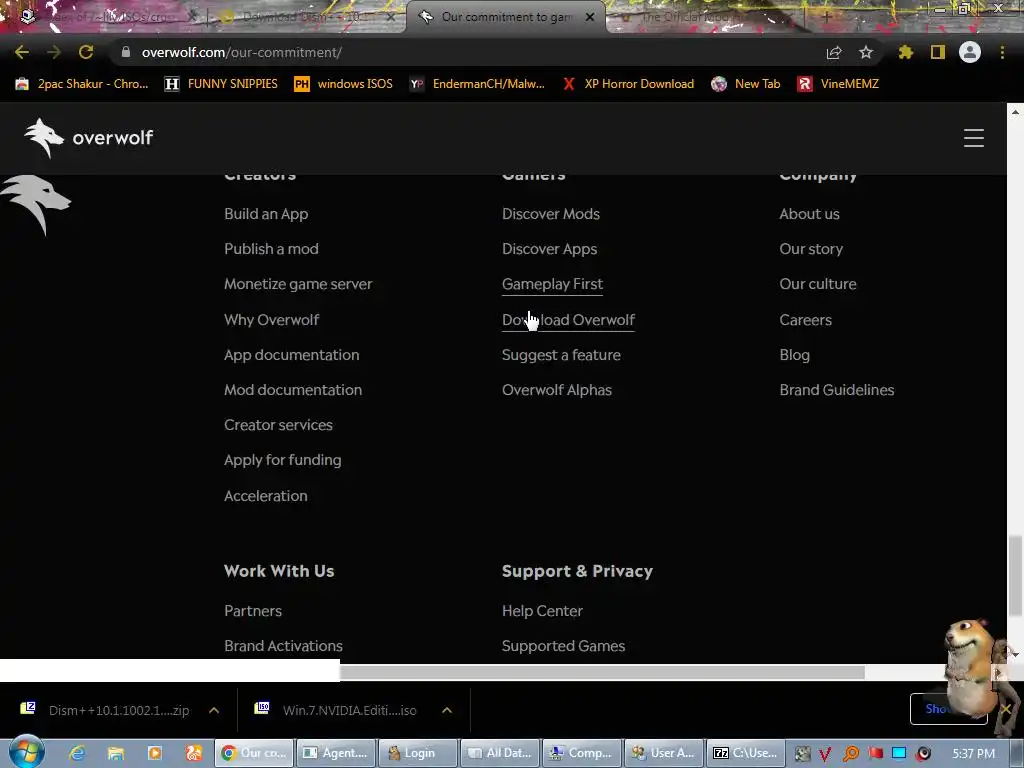Screen dimensions: 1024x768
Task: Open media player icon on taskbar
Action: pos(155,753)
